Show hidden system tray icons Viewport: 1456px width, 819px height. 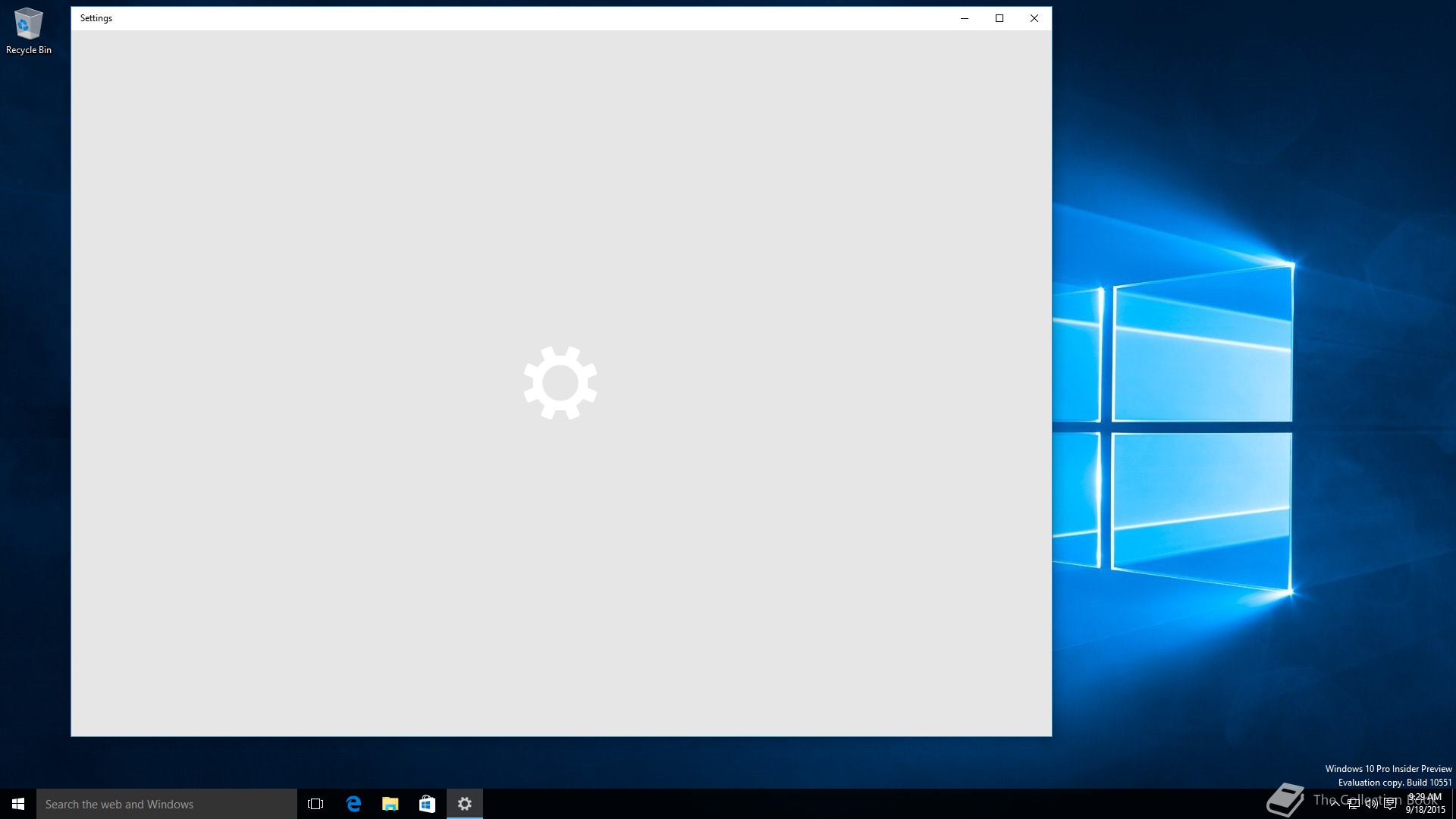pos(1335,804)
